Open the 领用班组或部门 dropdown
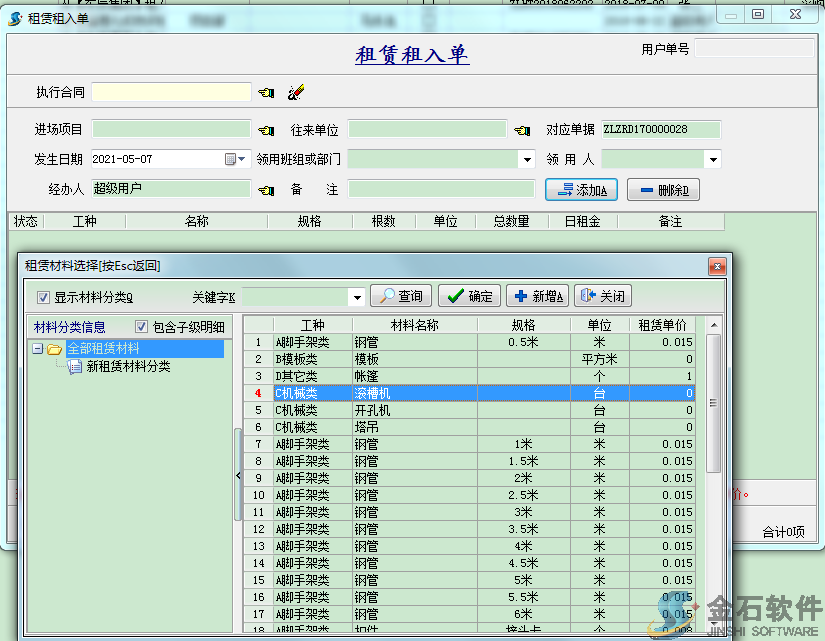This screenshot has width=825, height=641. click(527, 159)
